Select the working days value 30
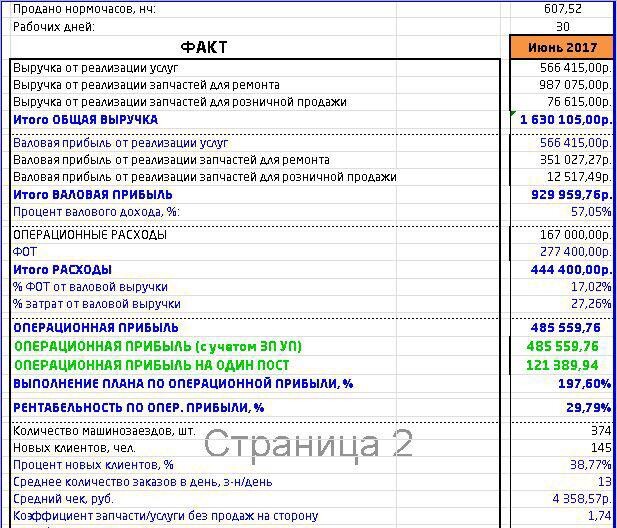 (x=563, y=27)
